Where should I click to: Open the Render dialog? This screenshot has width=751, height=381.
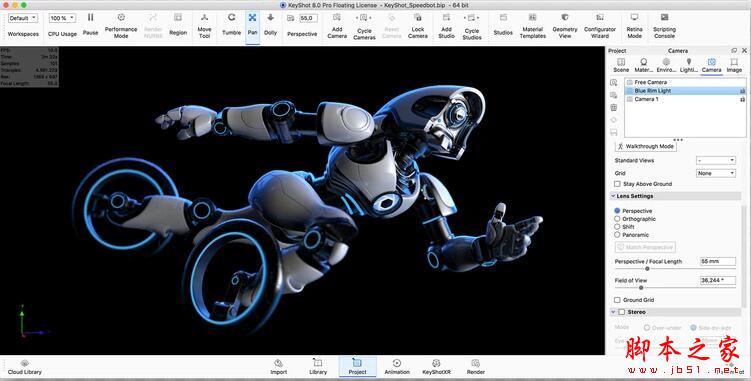[476, 367]
